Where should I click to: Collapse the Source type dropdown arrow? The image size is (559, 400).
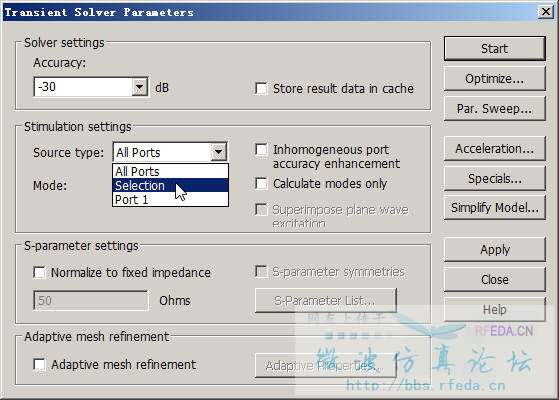(219, 152)
